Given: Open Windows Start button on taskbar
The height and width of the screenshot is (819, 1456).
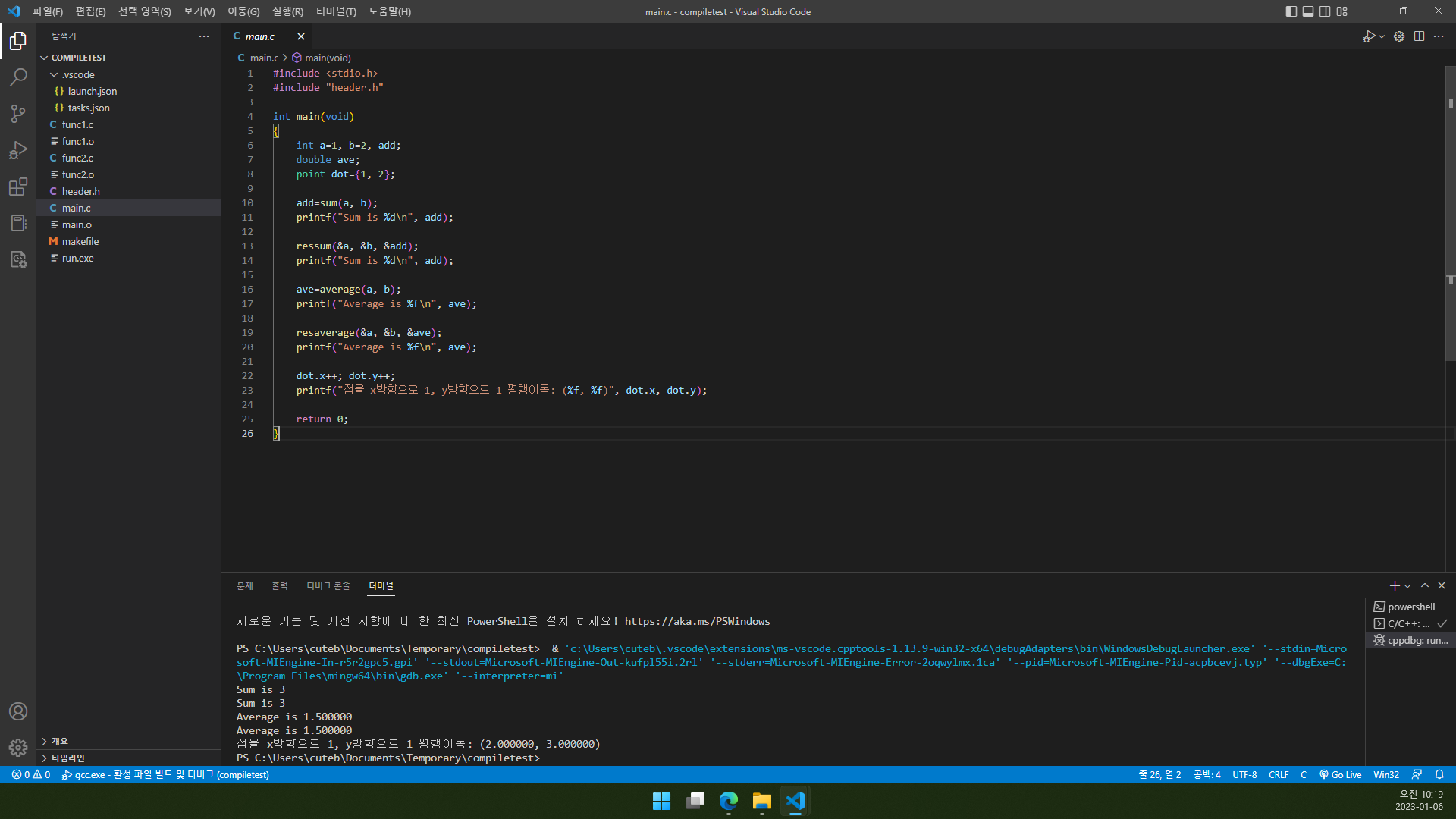Looking at the screenshot, I should 661,801.
